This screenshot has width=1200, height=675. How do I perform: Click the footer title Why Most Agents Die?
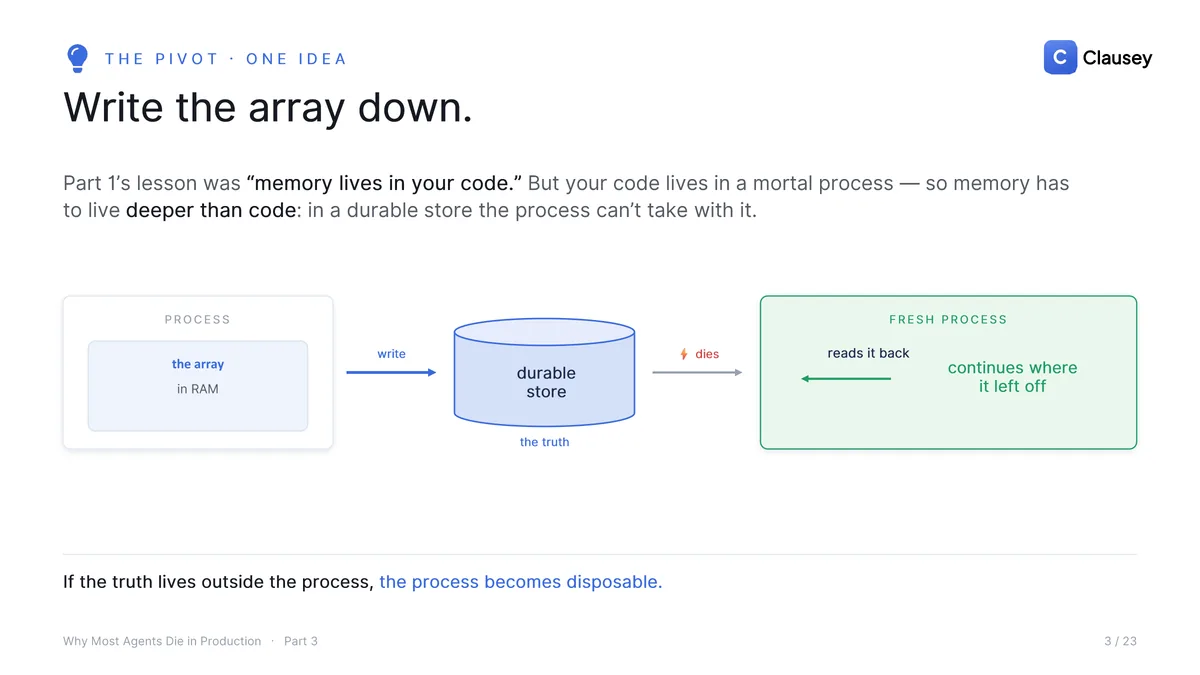pyautogui.click(x=162, y=641)
